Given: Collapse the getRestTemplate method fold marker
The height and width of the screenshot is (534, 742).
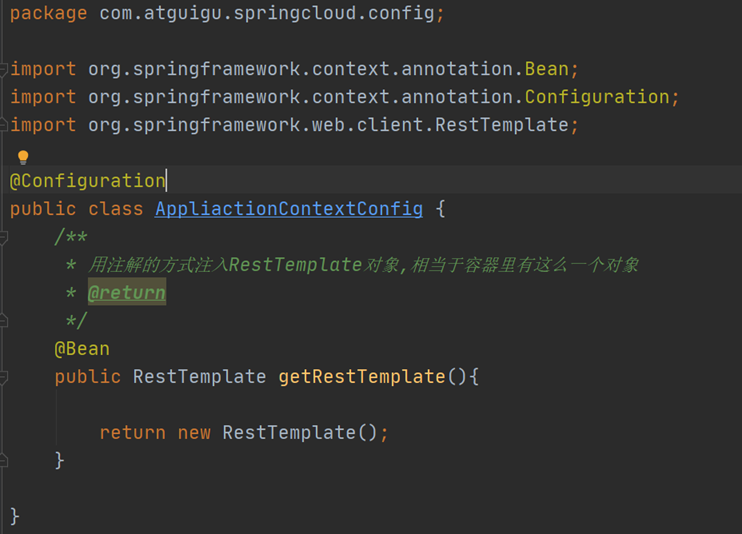Looking at the screenshot, I should pyautogui.click(x=3, y=377).
